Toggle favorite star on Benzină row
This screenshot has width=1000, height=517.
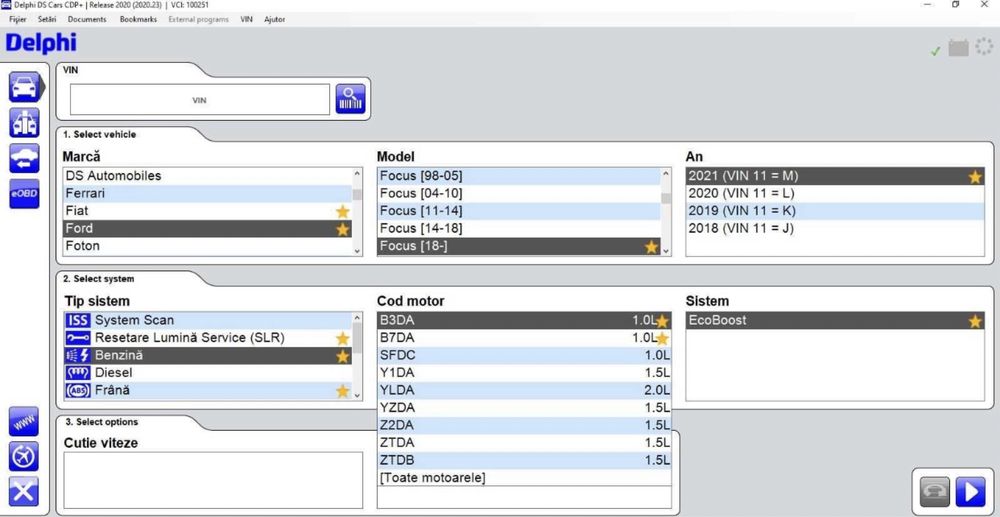[342, 356]
